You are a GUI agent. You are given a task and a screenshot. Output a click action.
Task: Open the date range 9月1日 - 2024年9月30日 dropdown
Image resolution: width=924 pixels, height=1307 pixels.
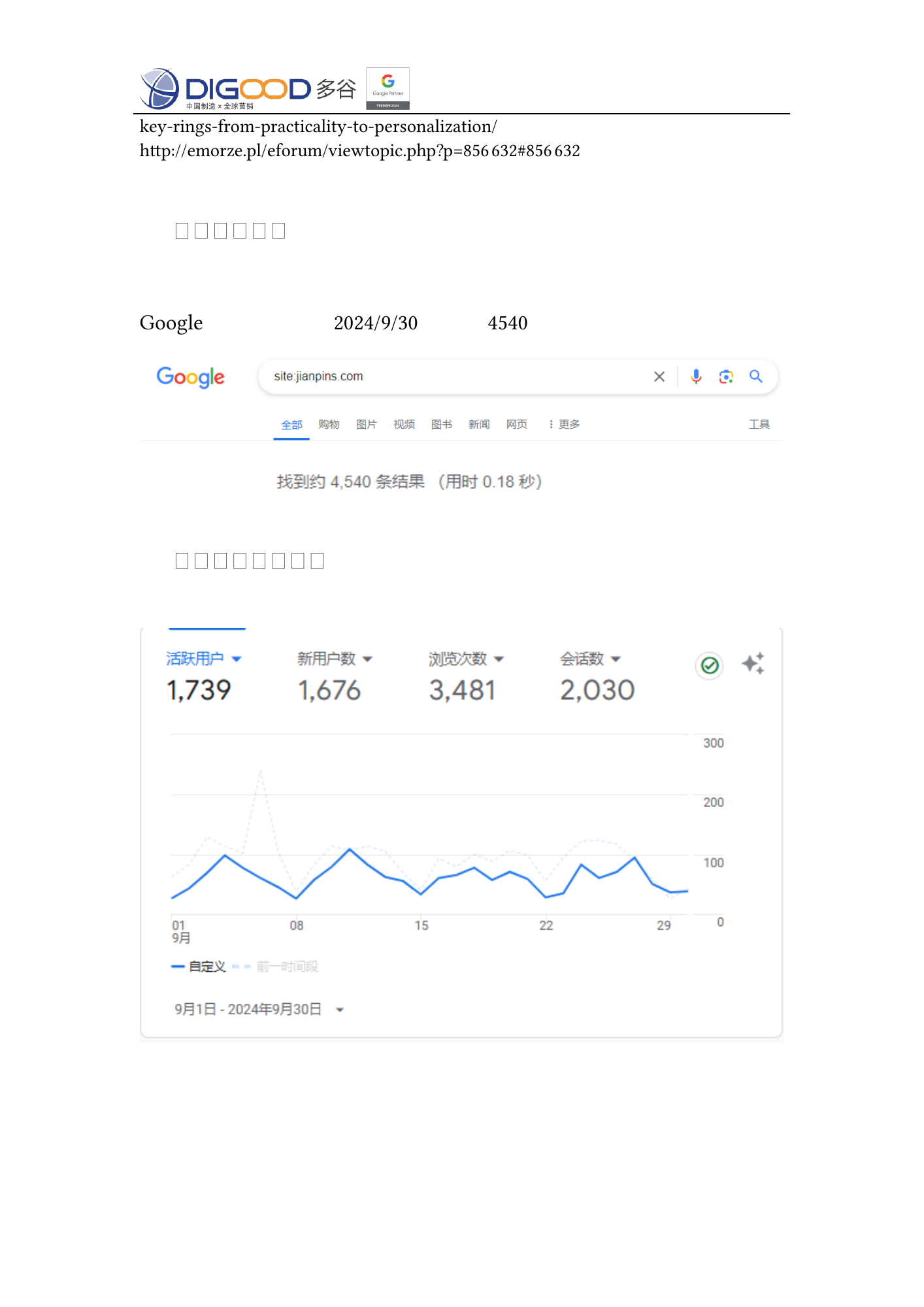259,1010
